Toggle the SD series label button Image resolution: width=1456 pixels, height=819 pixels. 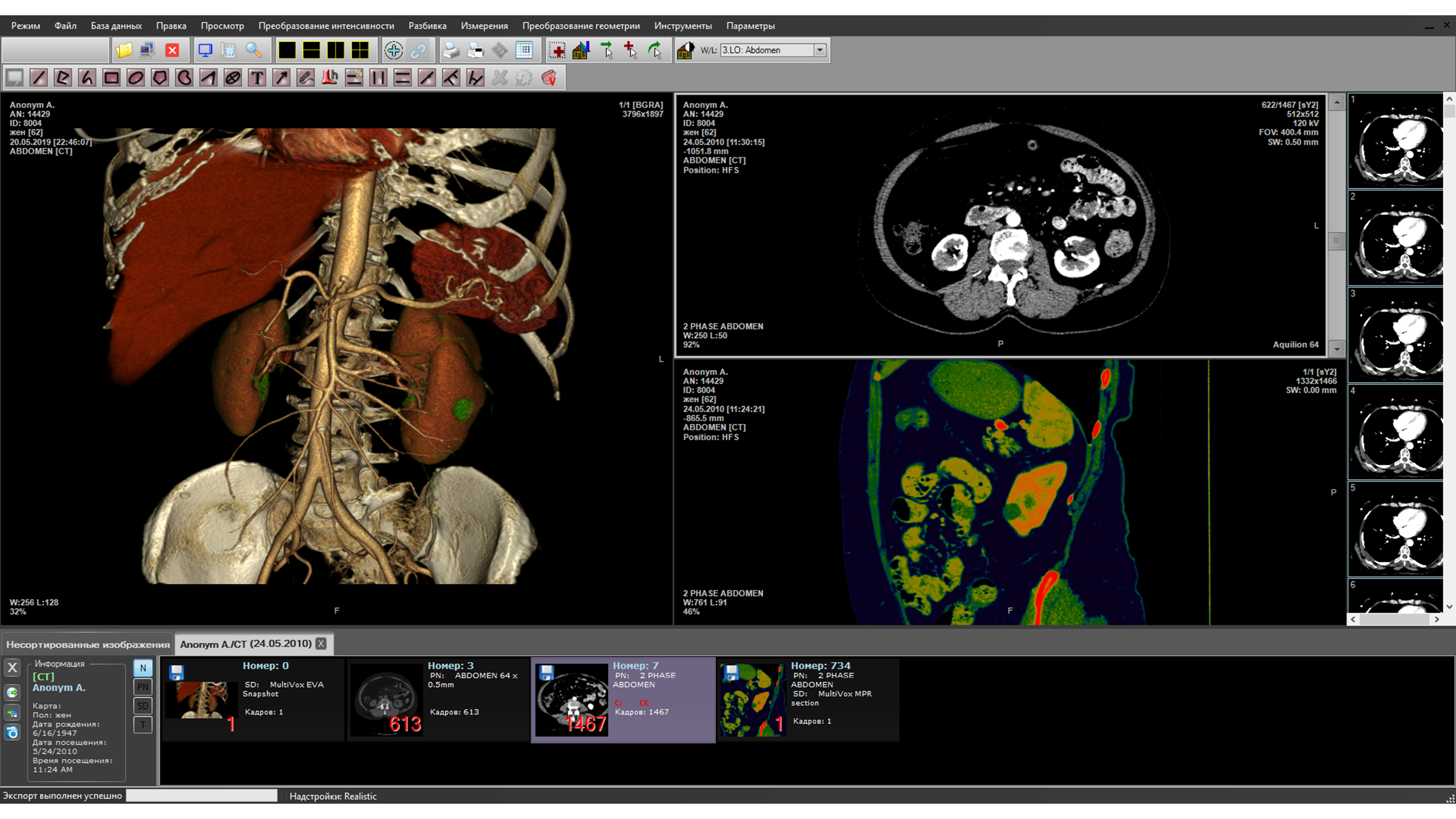tap(143, 705)
